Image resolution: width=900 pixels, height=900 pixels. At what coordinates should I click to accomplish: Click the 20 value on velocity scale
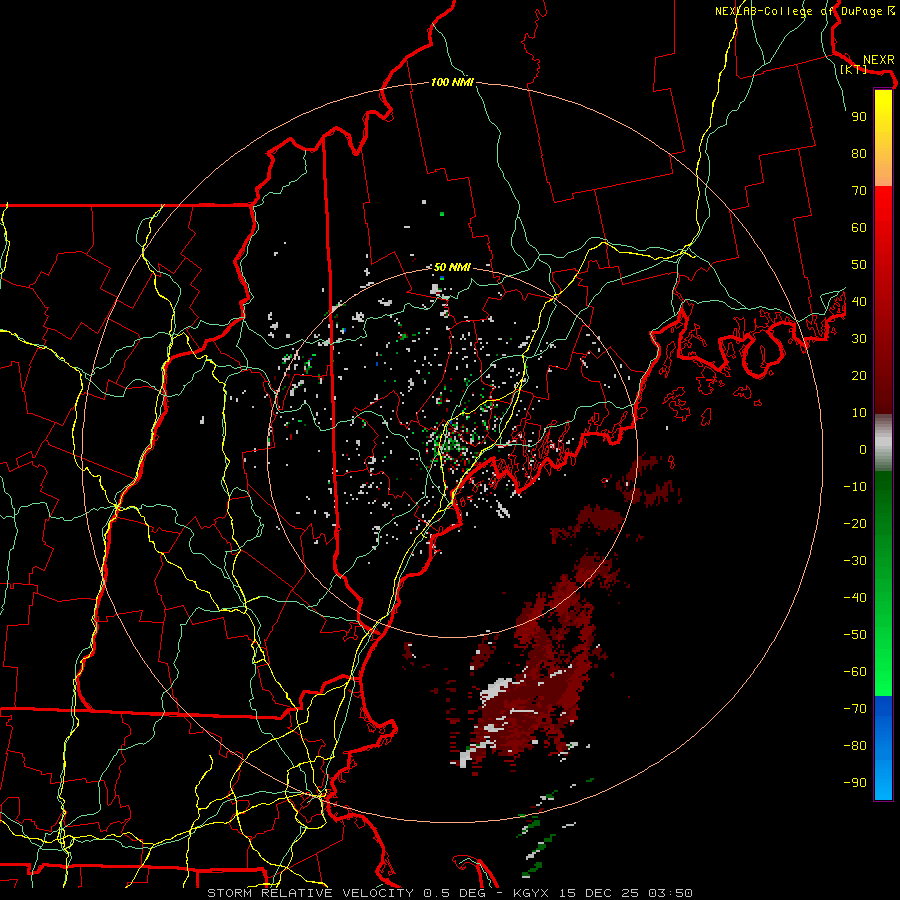859,376
